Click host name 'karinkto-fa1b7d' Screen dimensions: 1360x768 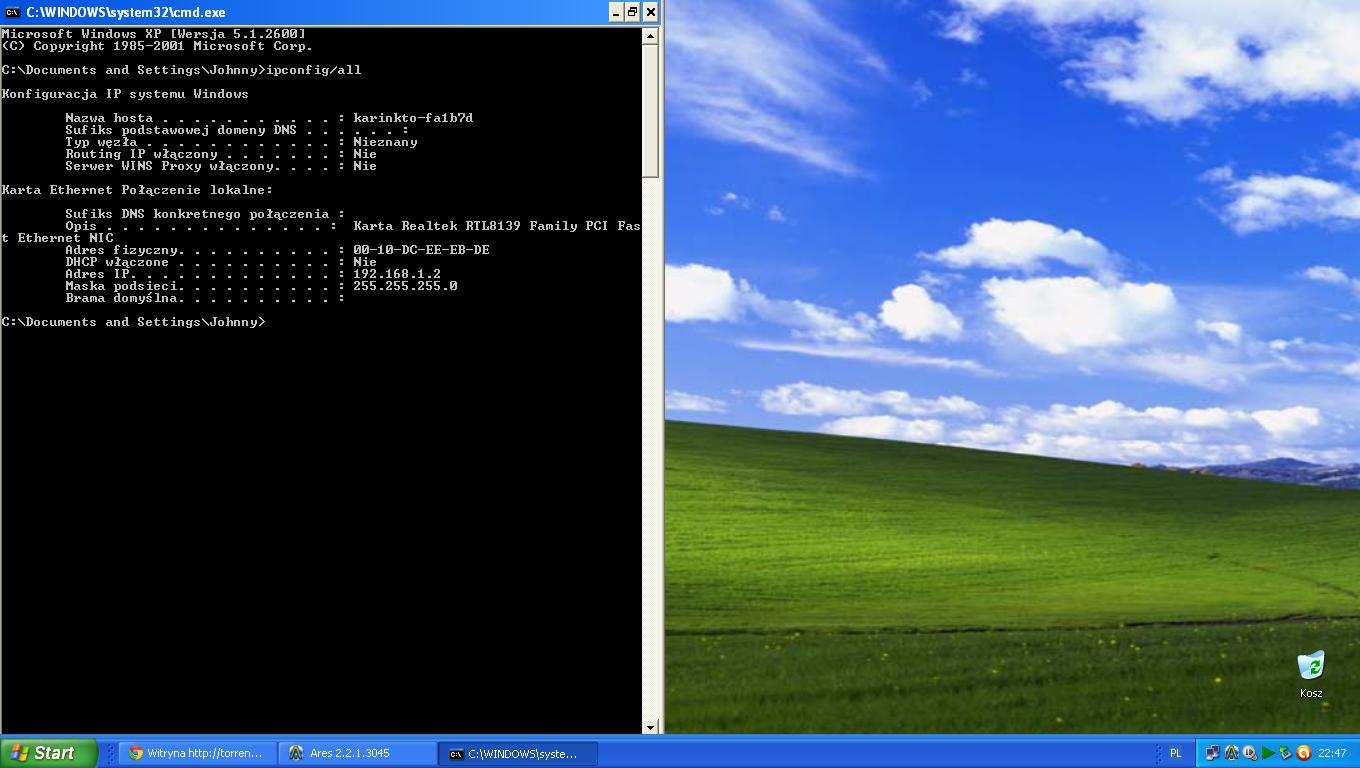[413, 118]
